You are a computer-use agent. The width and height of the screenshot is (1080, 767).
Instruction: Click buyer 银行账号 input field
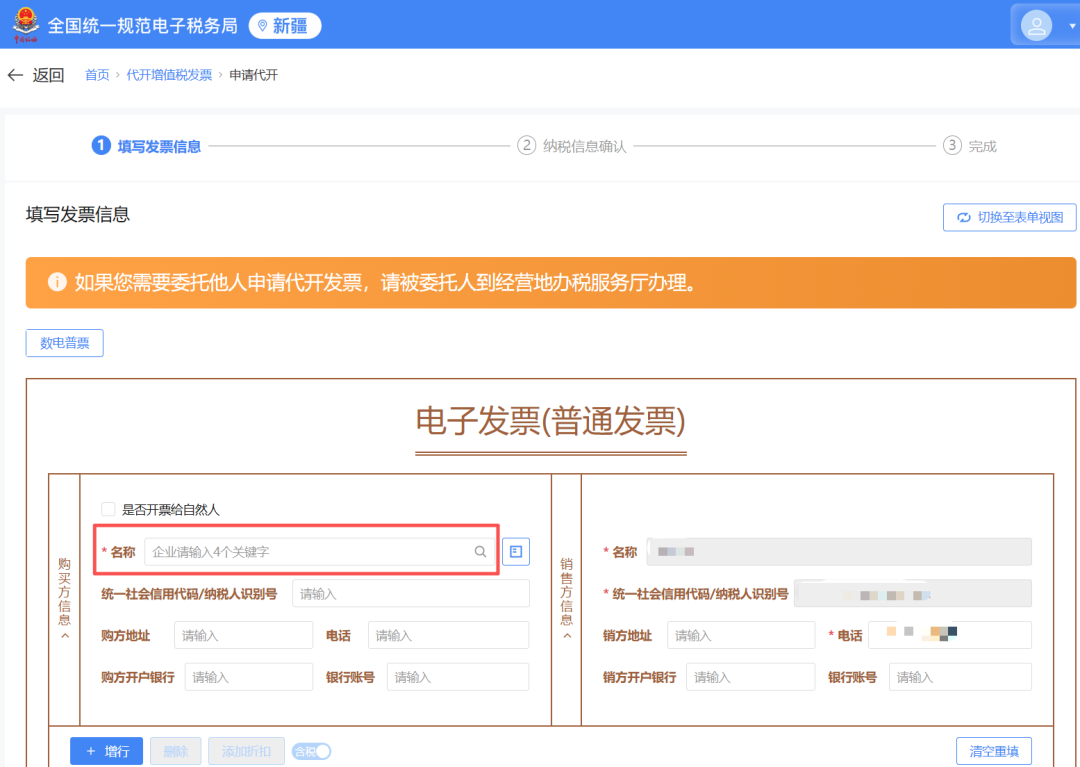pyautogui.click(x=458, y=677)
